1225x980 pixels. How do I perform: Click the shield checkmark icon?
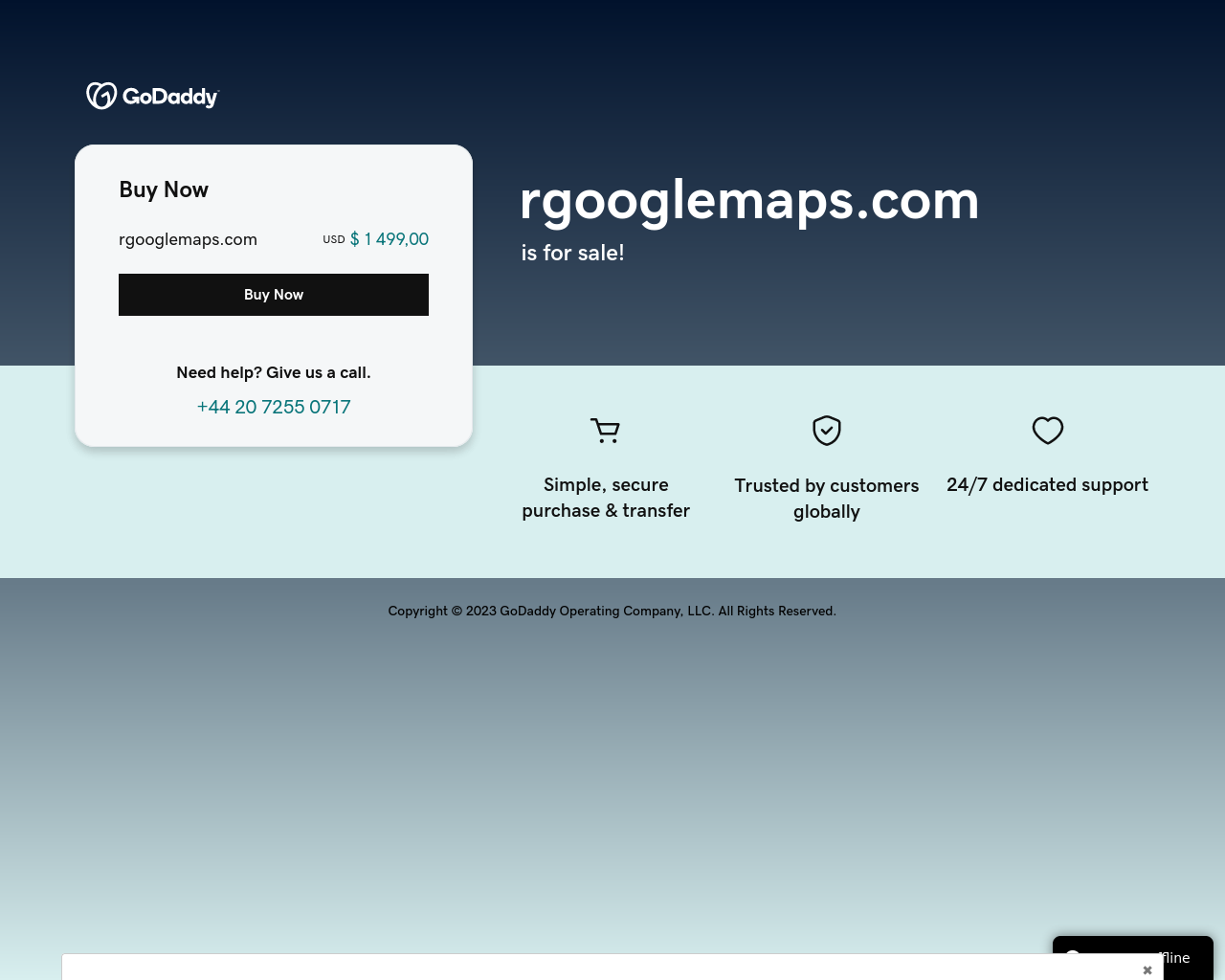point(827,431)
